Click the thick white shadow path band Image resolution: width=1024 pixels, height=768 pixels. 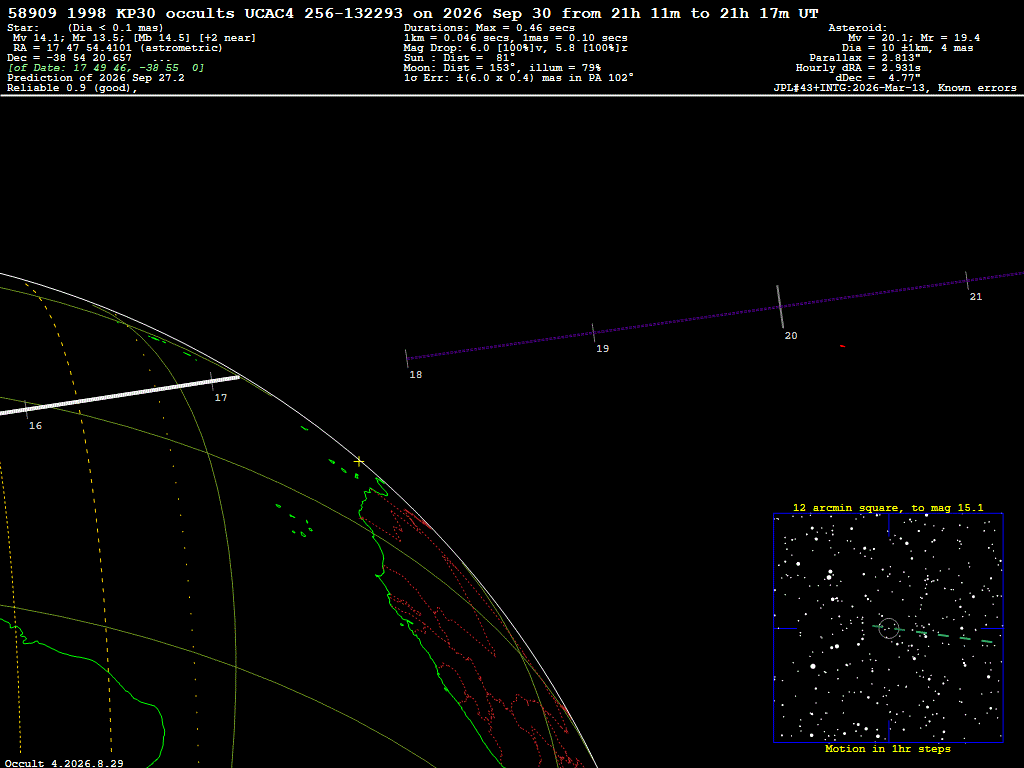(120, 394)
